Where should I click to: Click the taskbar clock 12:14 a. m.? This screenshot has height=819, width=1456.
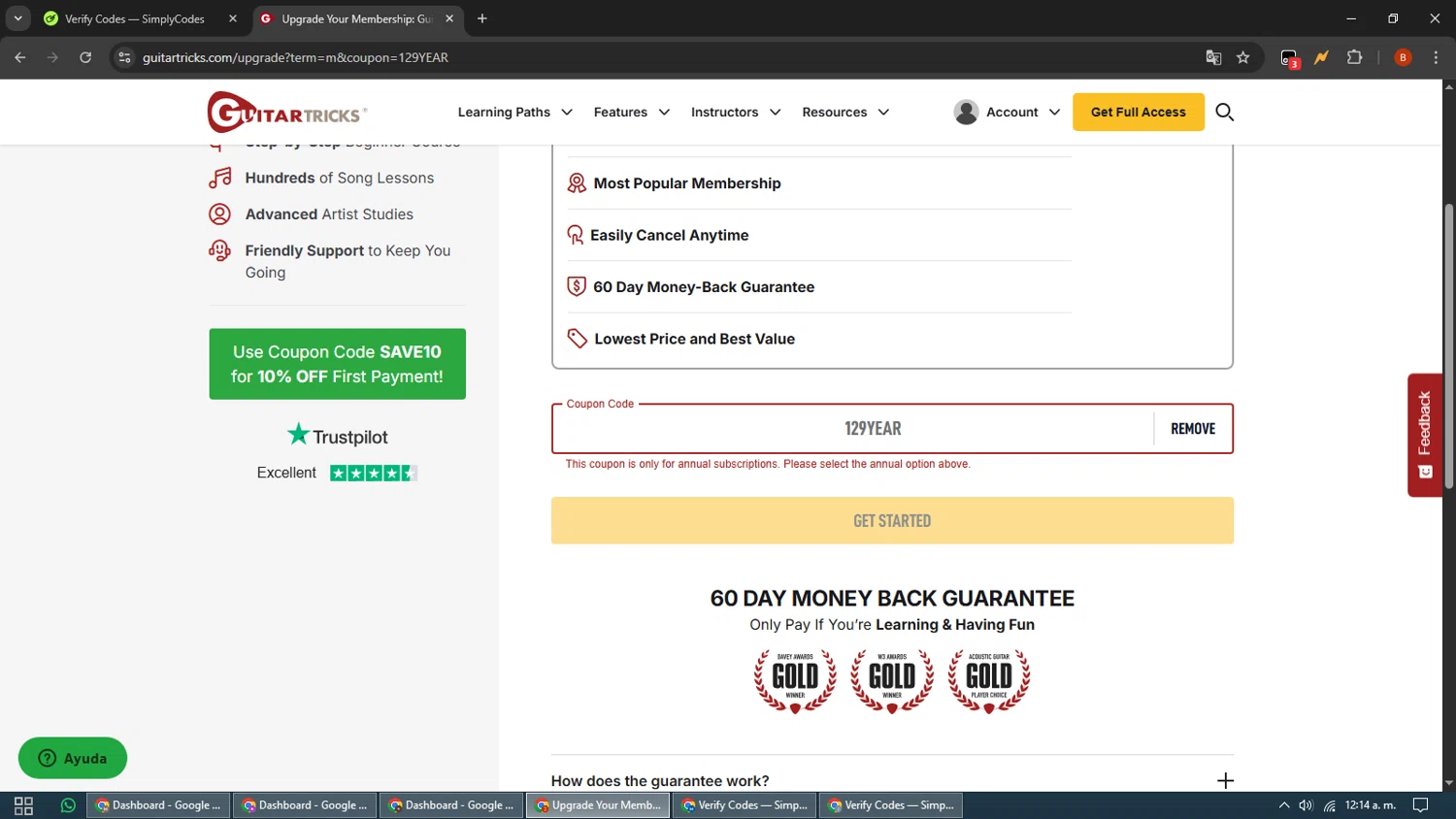coord(1370,805)
